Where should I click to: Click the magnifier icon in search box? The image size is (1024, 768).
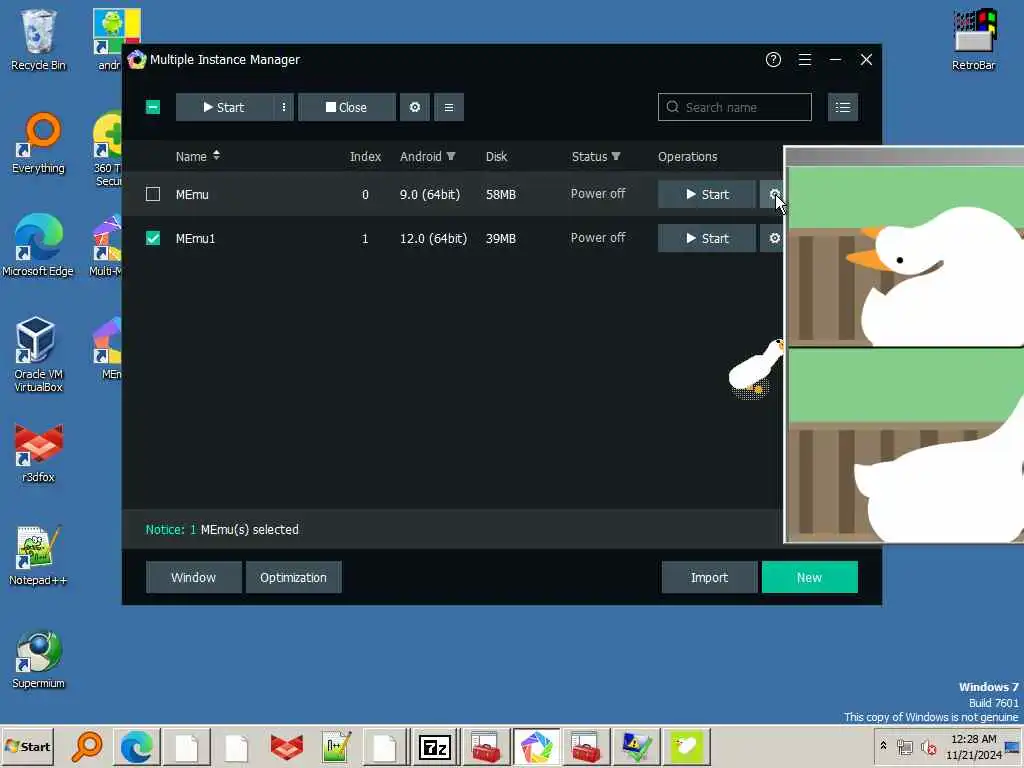pos(672,107)
